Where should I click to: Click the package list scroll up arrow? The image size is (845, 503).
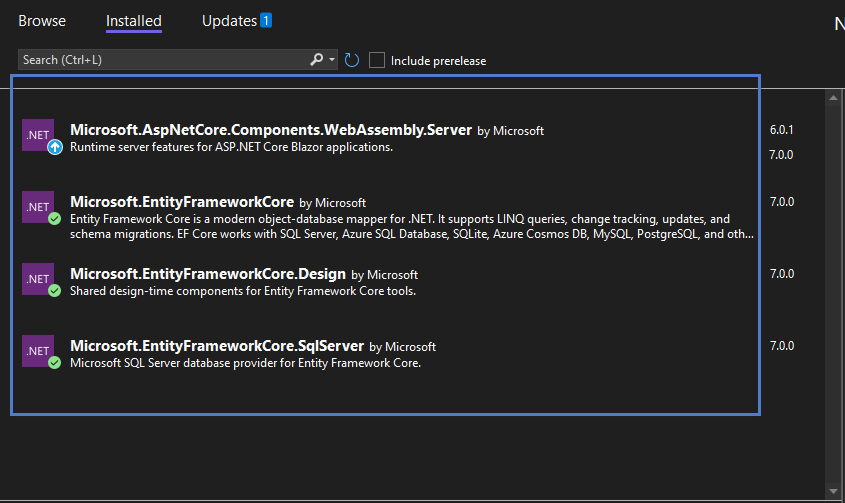pos(834,98)
